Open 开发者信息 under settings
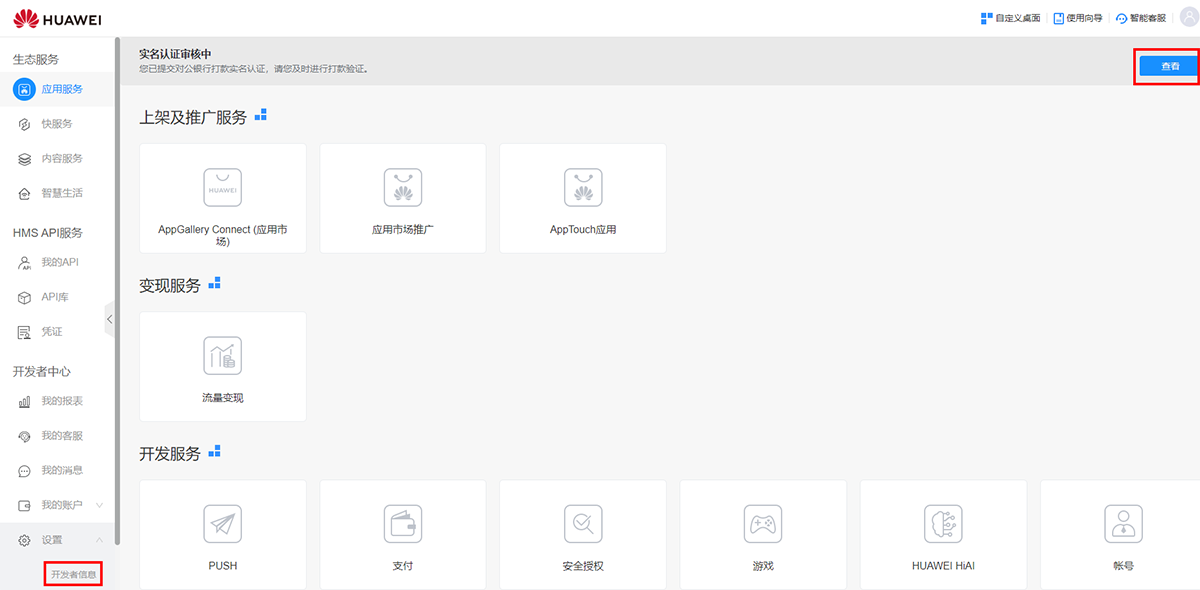This screenshot has width=1200, height=590. pyautogui.click(x=73, y=574)
